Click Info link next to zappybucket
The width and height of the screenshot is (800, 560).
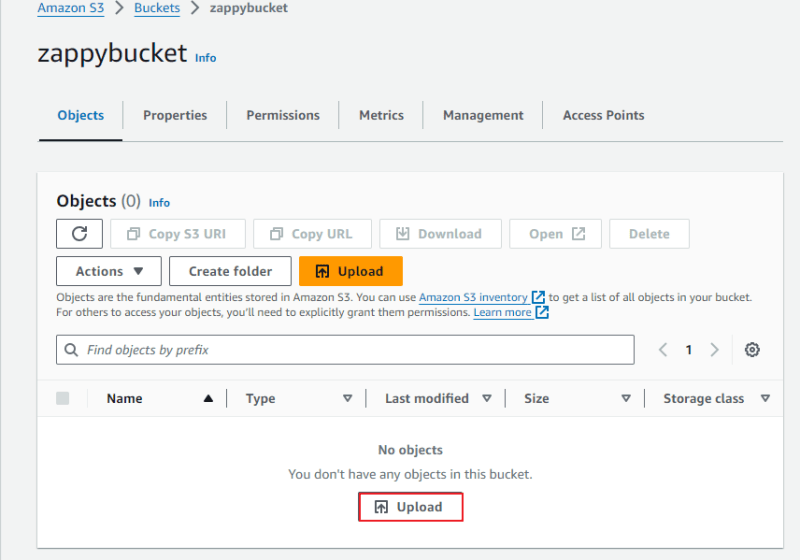[206, 58]
